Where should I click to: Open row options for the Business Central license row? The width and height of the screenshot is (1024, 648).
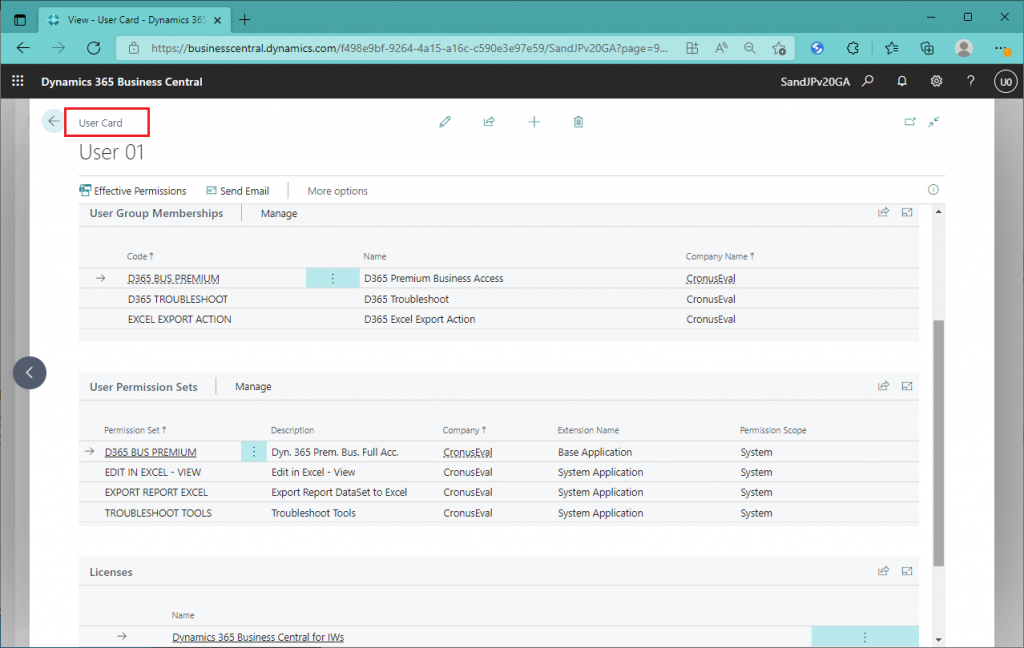[x=865, y=637]
